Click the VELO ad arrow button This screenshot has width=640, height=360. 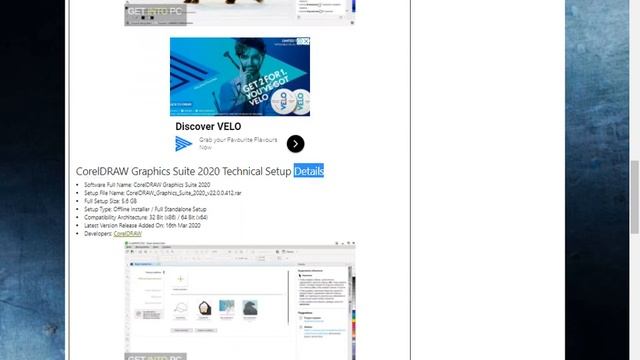point(295,144)
